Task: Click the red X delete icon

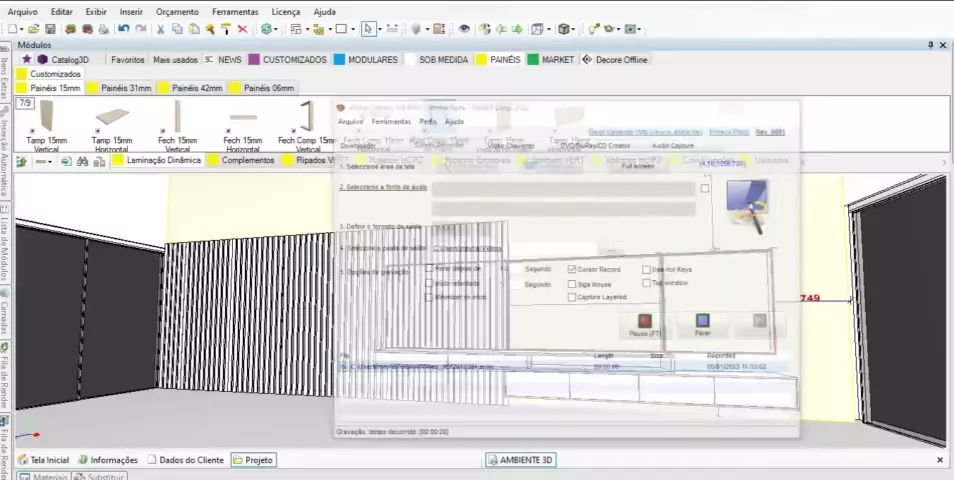Action: click(x=242, y=29)
